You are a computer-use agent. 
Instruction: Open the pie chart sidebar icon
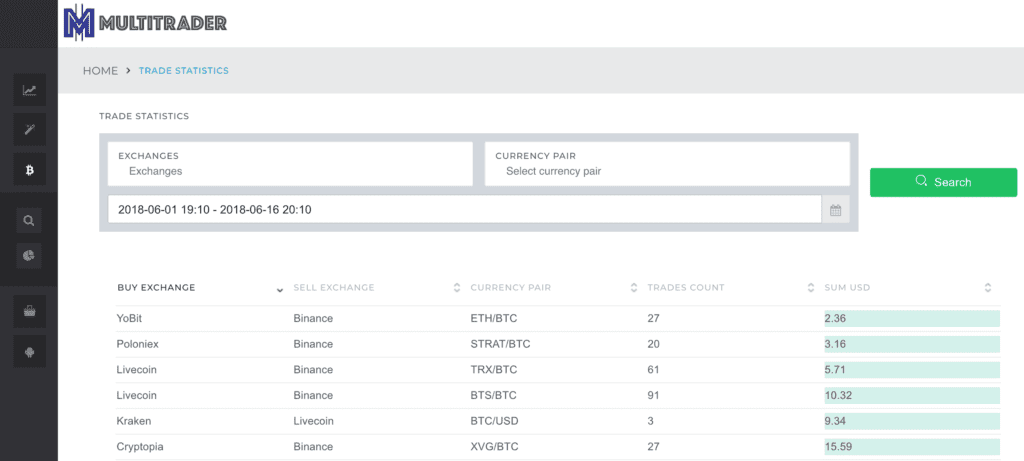[x=29, y=255]
